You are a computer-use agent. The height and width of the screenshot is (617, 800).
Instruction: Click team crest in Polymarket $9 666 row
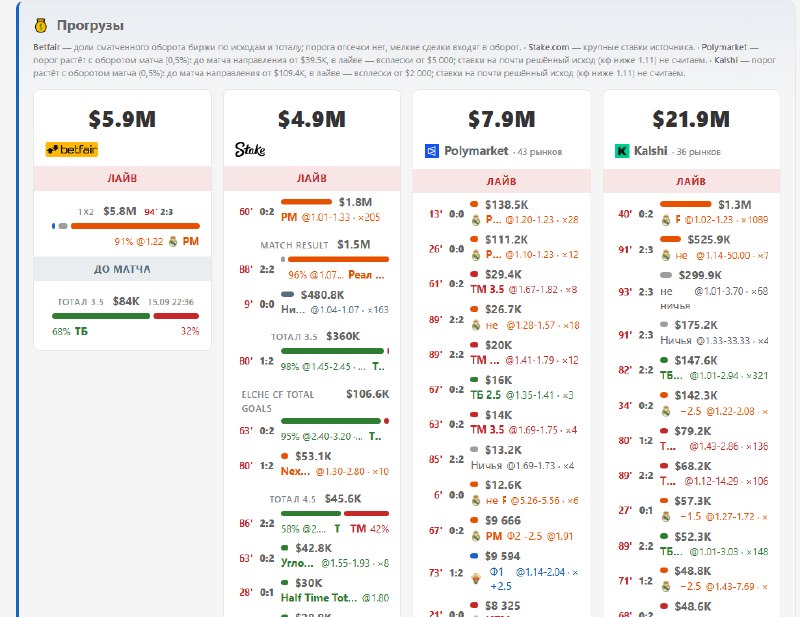tap(476, 536)
